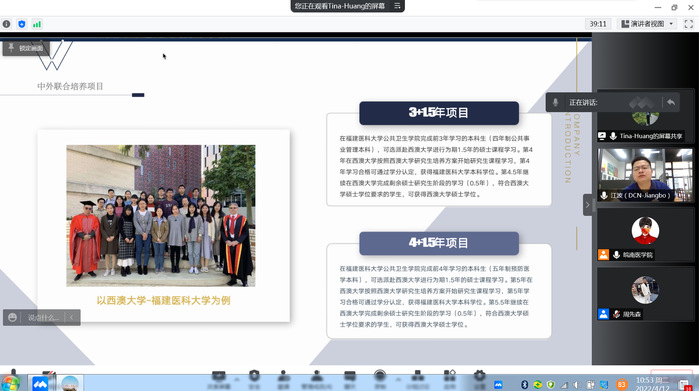Viewport: 699px width, 391px height.
Task: Click the blue security shield icon
Action: pos(21,24)
